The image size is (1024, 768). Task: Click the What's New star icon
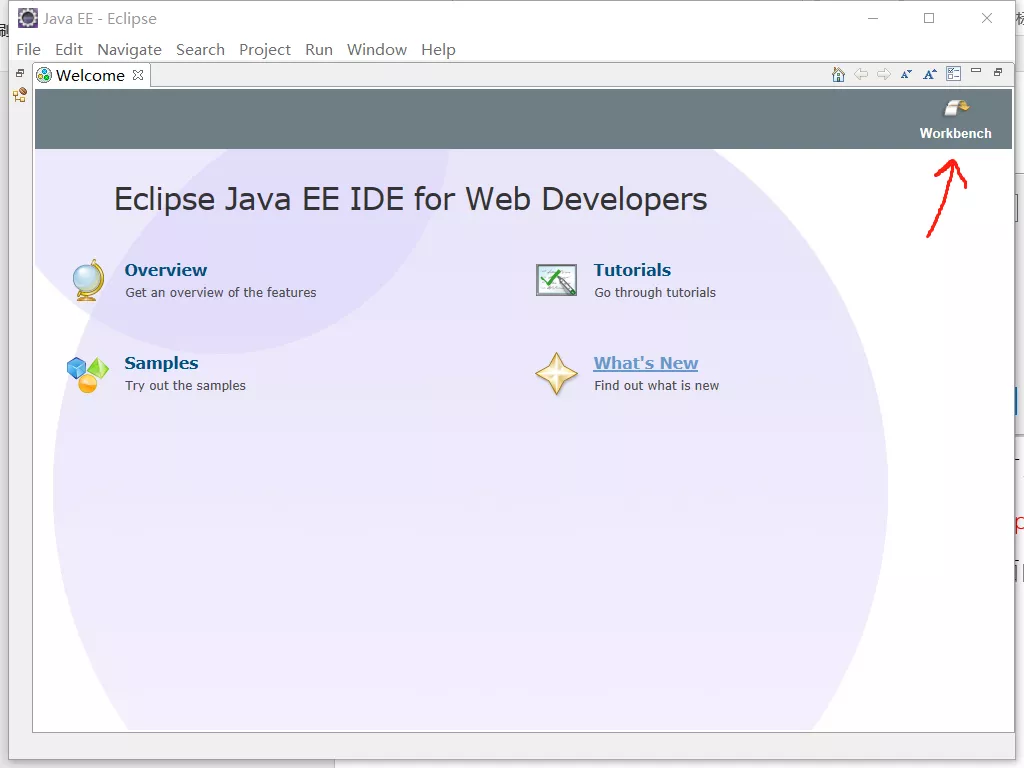[556, 374]
